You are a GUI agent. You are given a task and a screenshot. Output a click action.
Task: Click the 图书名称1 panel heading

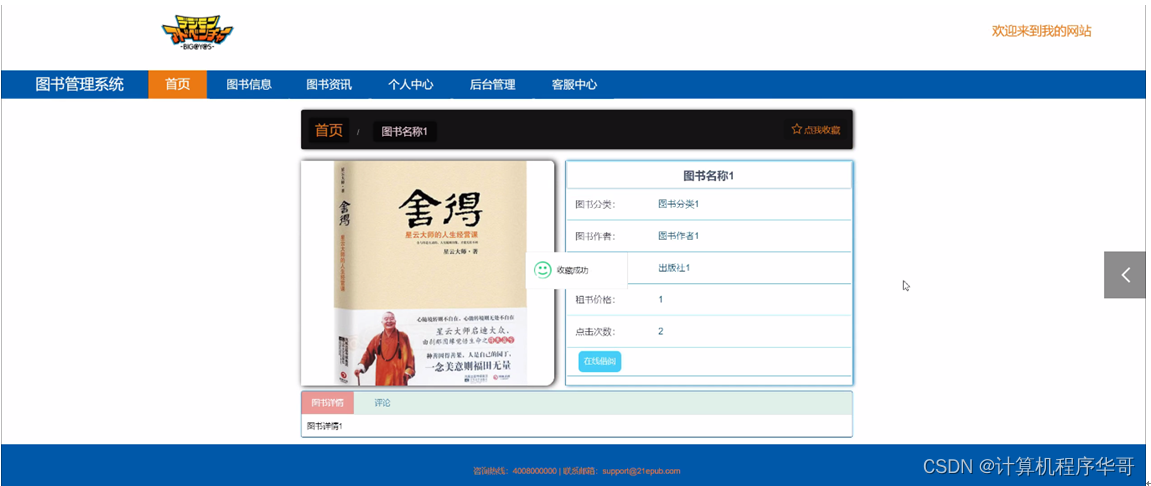coord(709,175)
